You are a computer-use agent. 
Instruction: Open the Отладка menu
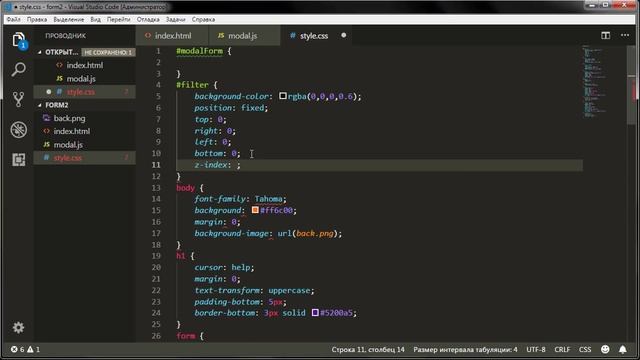pyautogui.click(x=148, y=19)
